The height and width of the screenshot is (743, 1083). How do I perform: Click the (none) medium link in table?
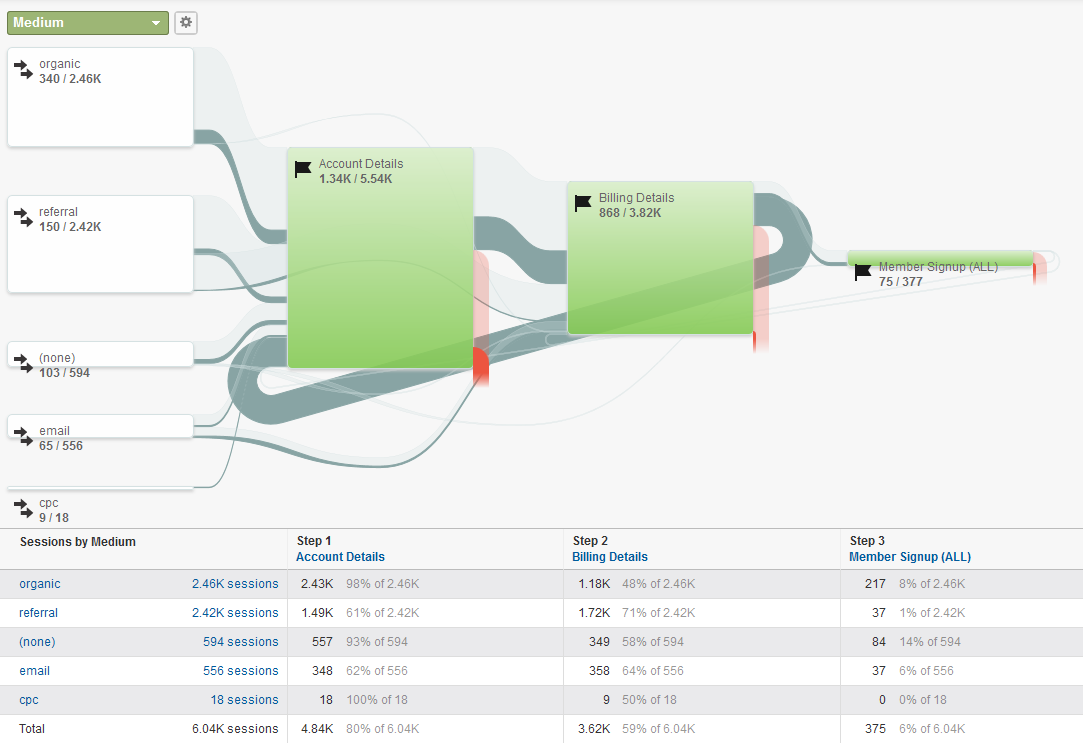click(x=37, y=642)
